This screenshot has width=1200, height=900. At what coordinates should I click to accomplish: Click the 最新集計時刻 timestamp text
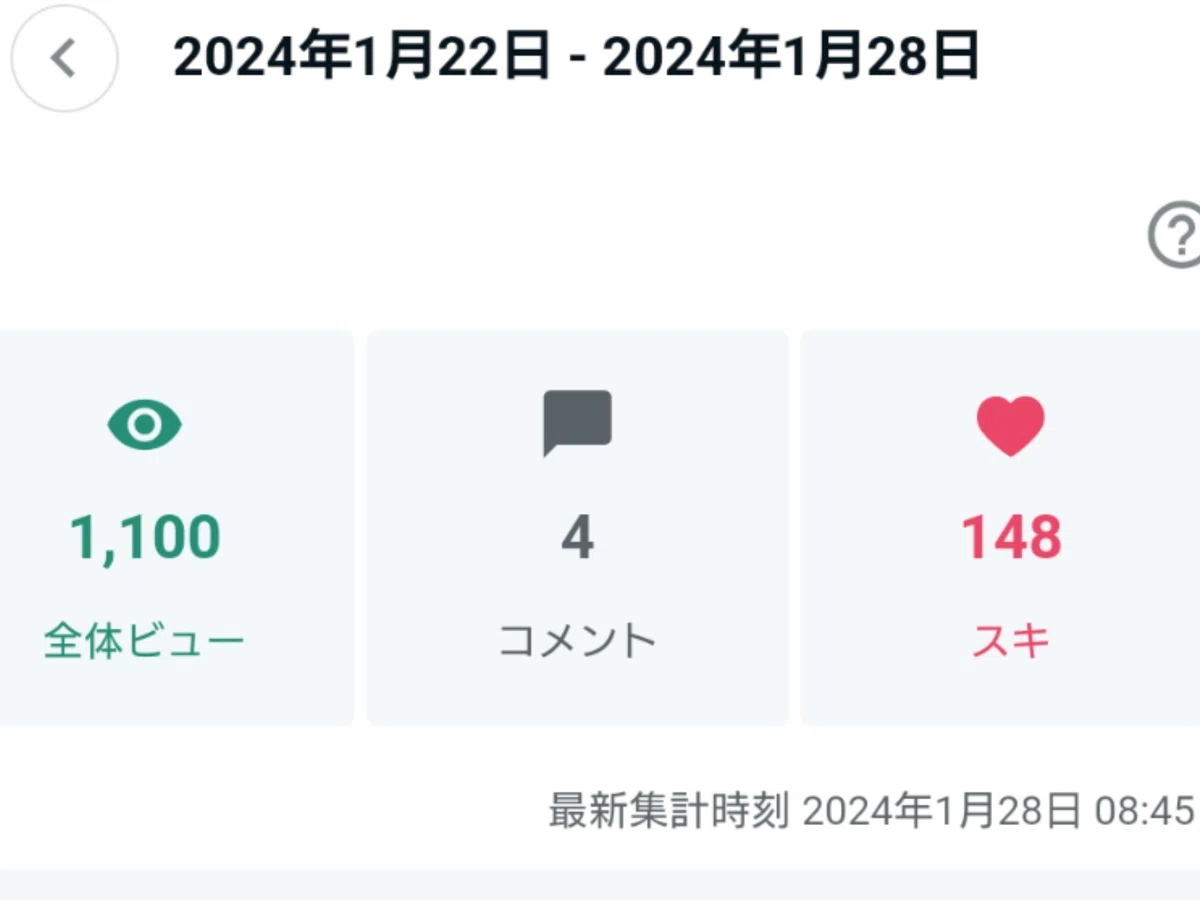872,811
